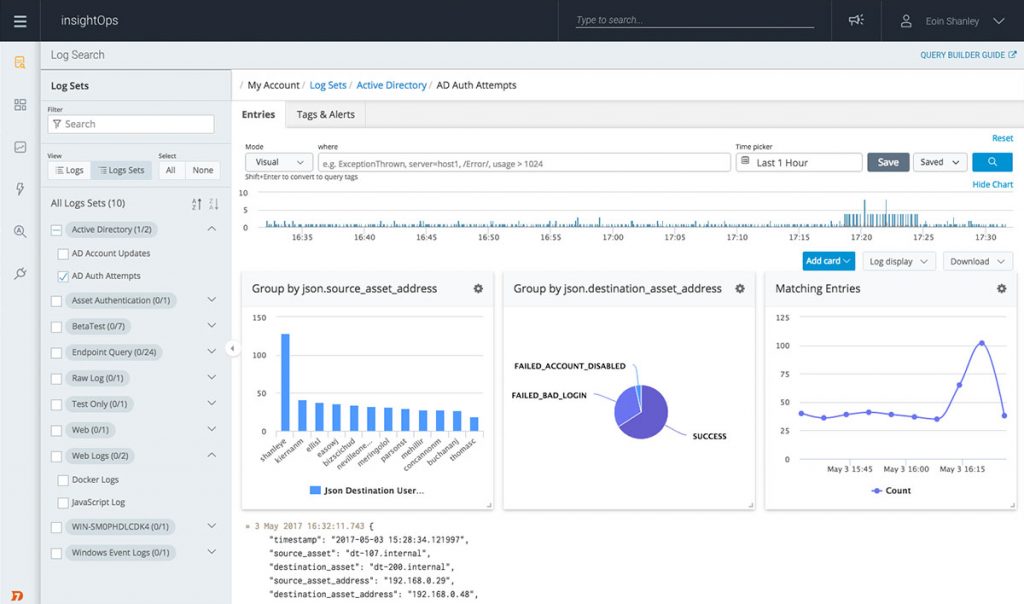Select the Logs view tab
Viewport: 1024px width, 604px height.
pos(70,170)
